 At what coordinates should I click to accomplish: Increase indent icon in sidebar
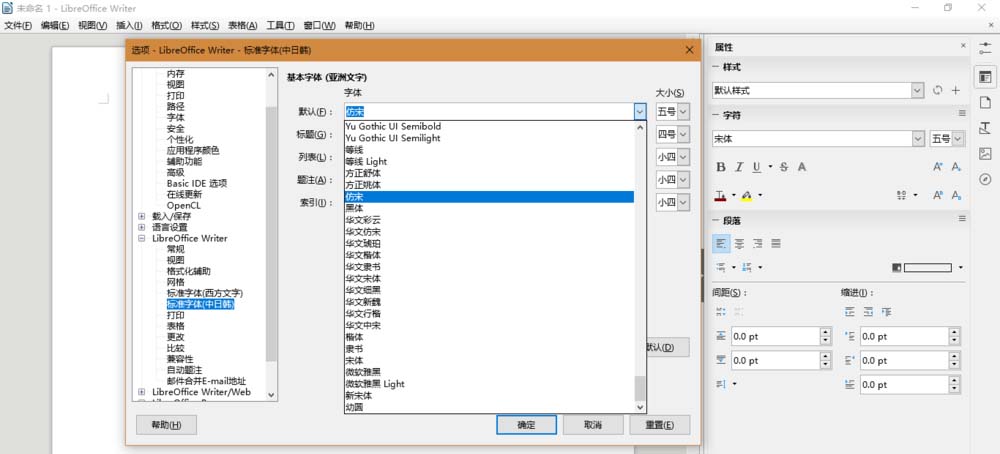849,312
